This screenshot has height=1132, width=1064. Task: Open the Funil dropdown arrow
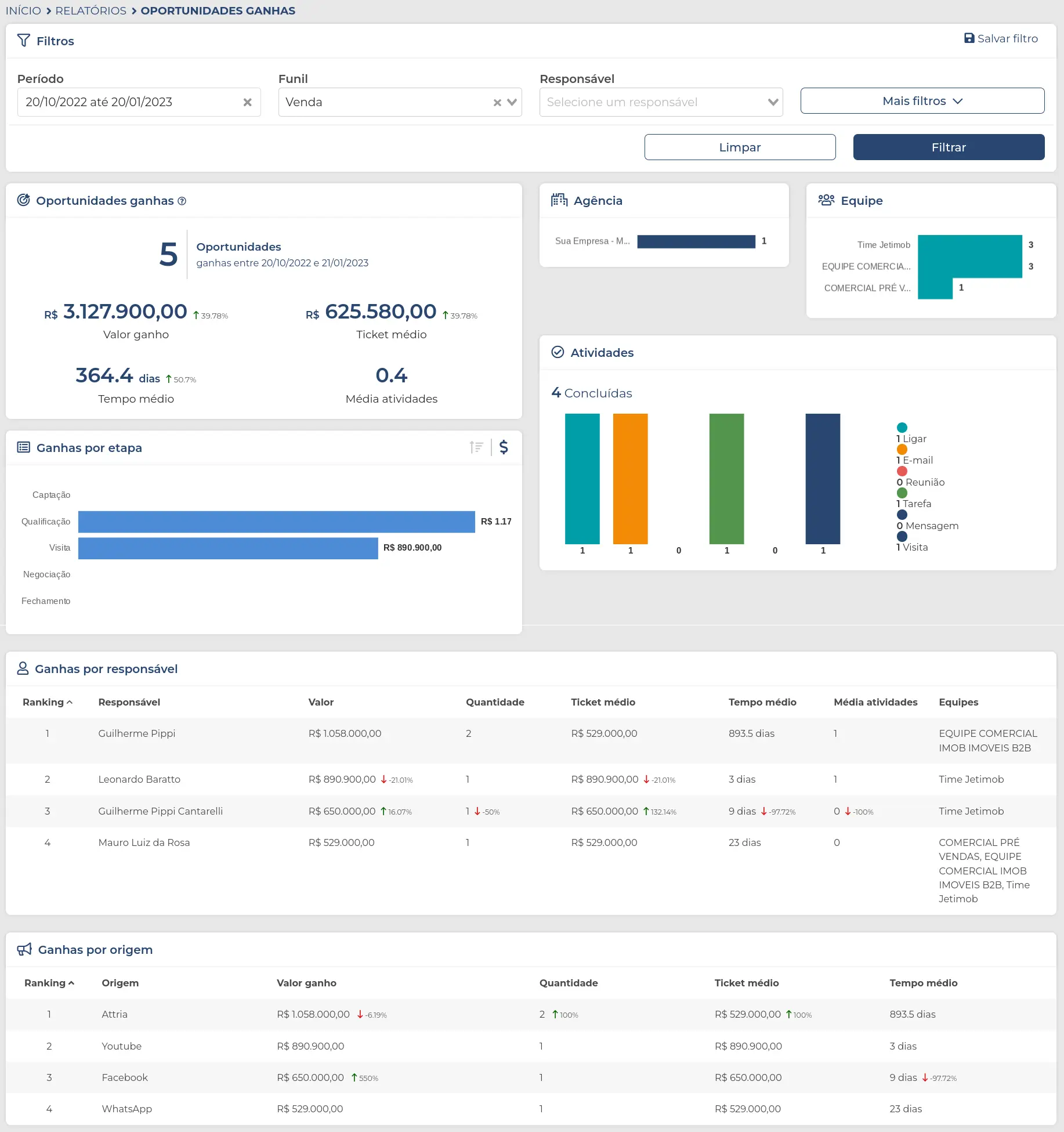tap(512, 102)
